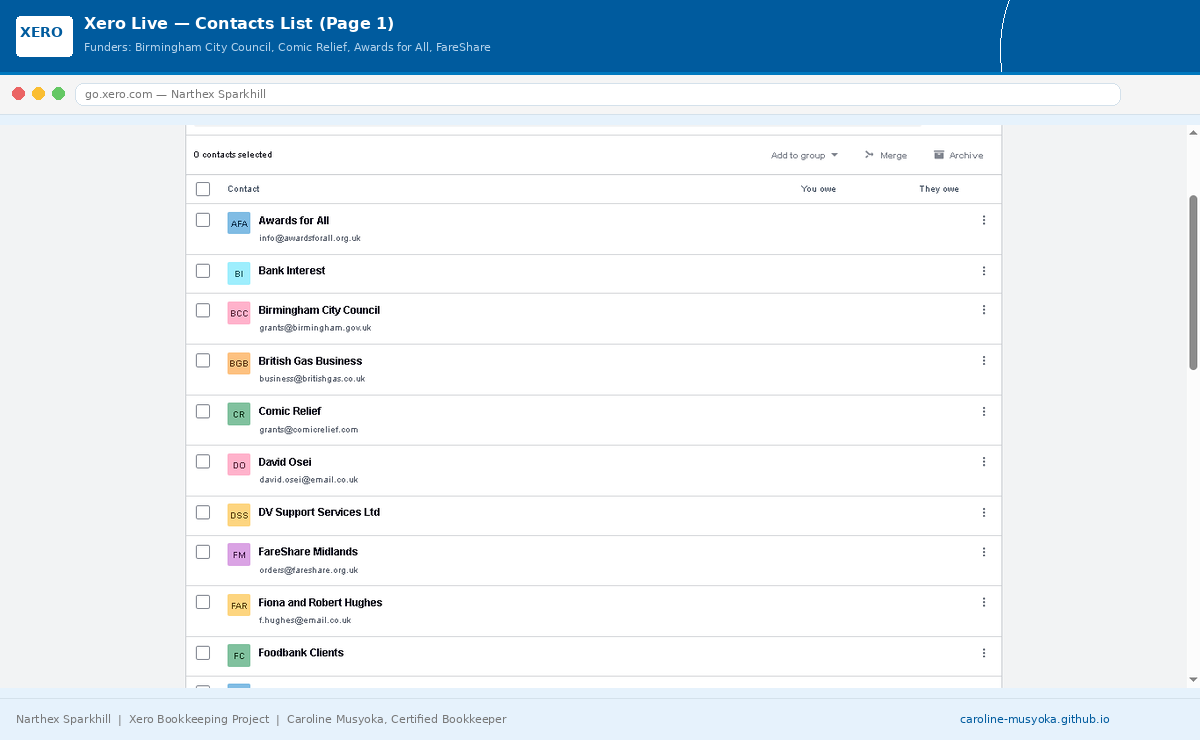Screen dimensions: 1200x740
Task: Open row options menu for DV Support Services Ltd
Action: (x=984, y=513)
